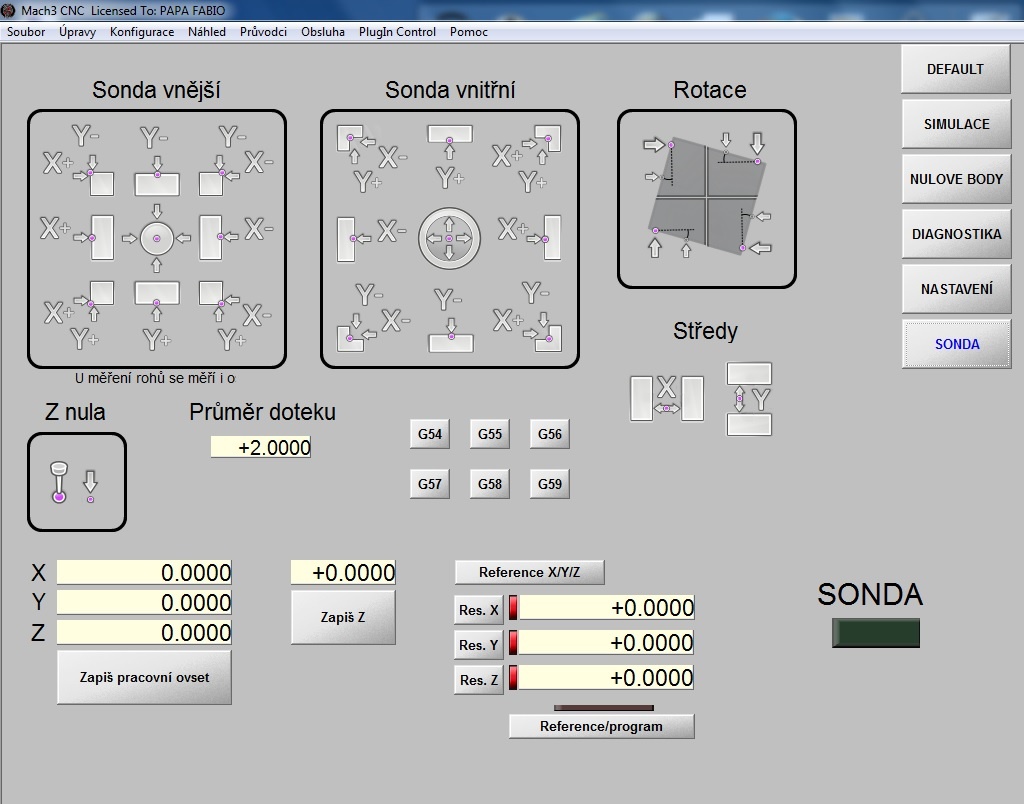Click the outer circle center probe icon
The image size is (1024, 804).
tap(157, 237)
